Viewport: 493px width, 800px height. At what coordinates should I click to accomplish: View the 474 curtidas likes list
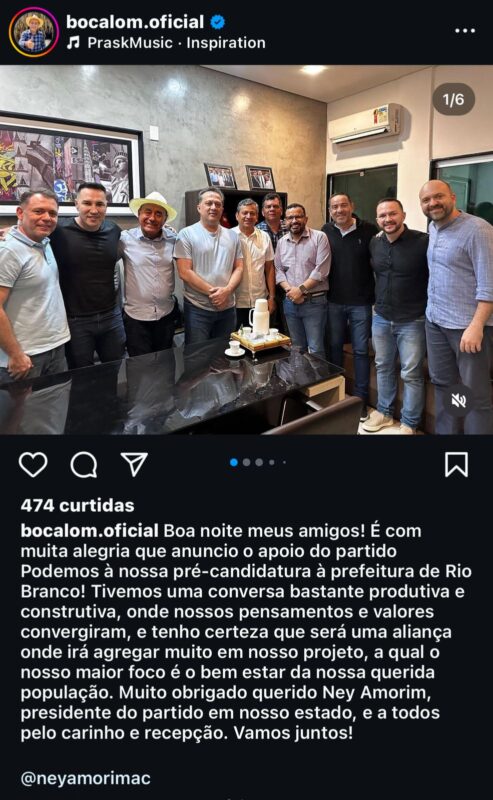point(78,506)
